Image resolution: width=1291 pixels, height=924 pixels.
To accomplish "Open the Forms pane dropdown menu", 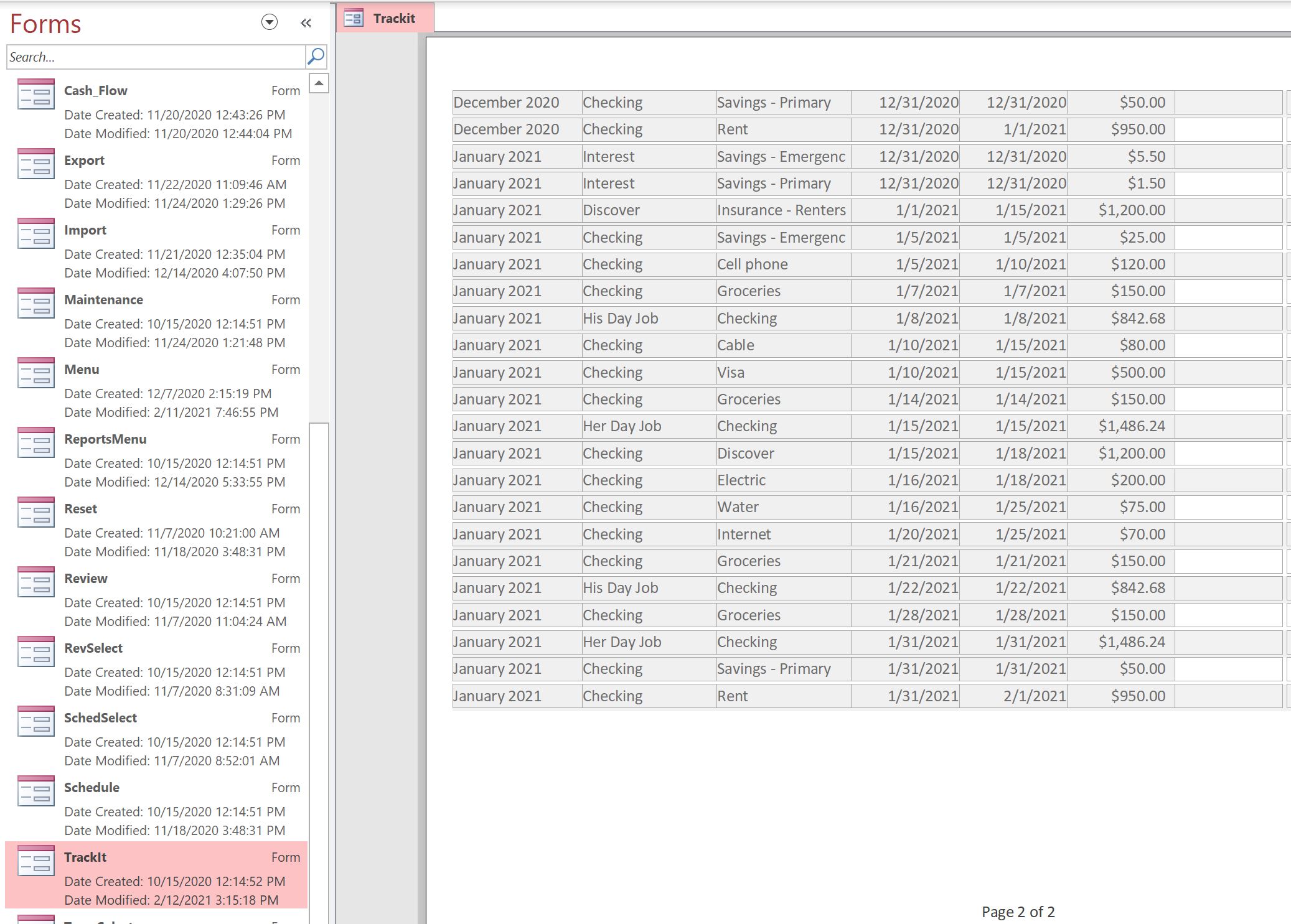I will coord(269,23).
